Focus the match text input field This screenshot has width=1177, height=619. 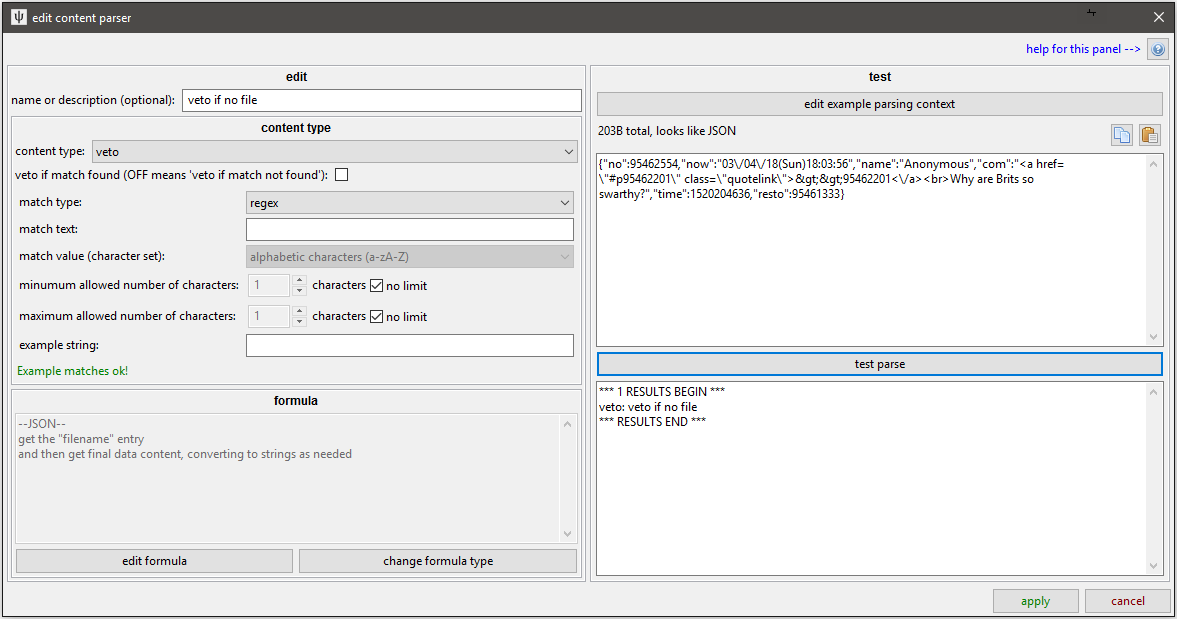(x=410, y=230)
